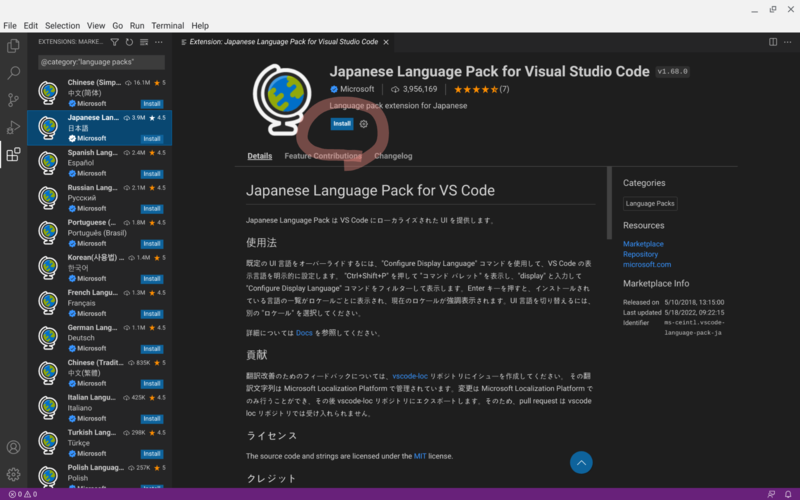Screen dimensions: 800x500
Task: Switch to the Details tab
Action: pyautogui.click(x=260, y=156)
